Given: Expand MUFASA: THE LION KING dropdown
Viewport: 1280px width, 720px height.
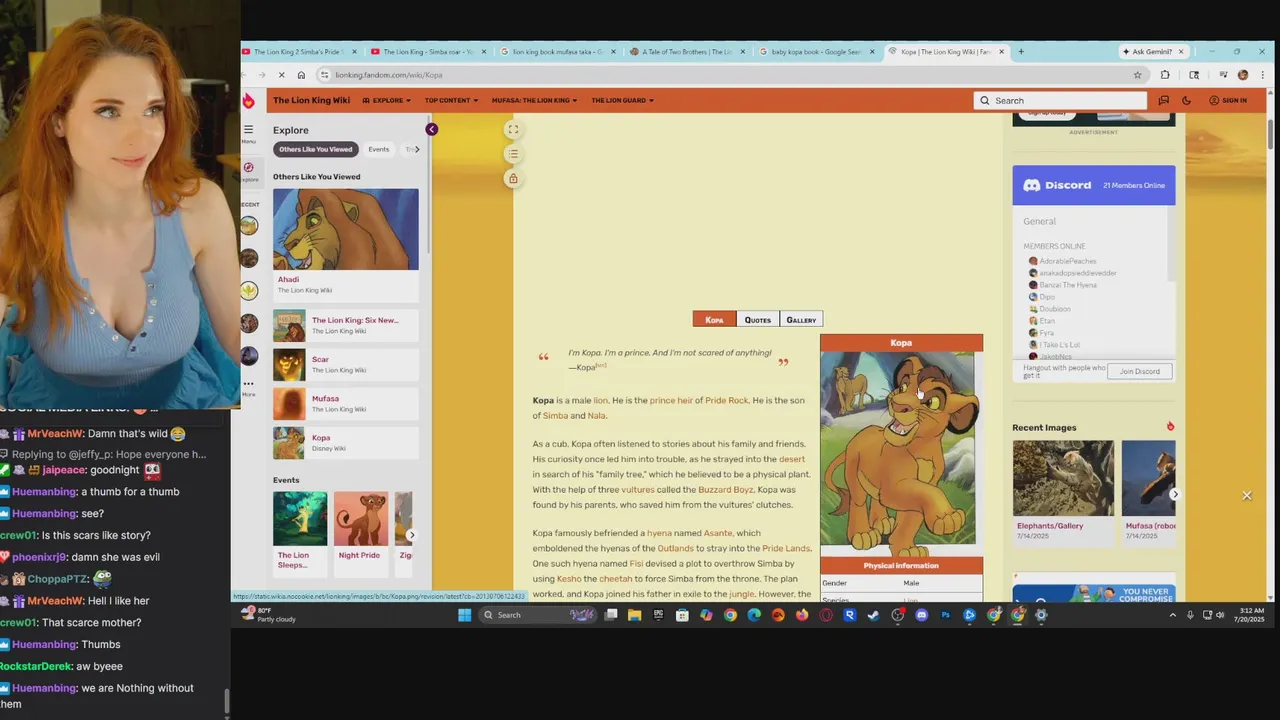Looking at the screenshot, I should click(535, 100).
